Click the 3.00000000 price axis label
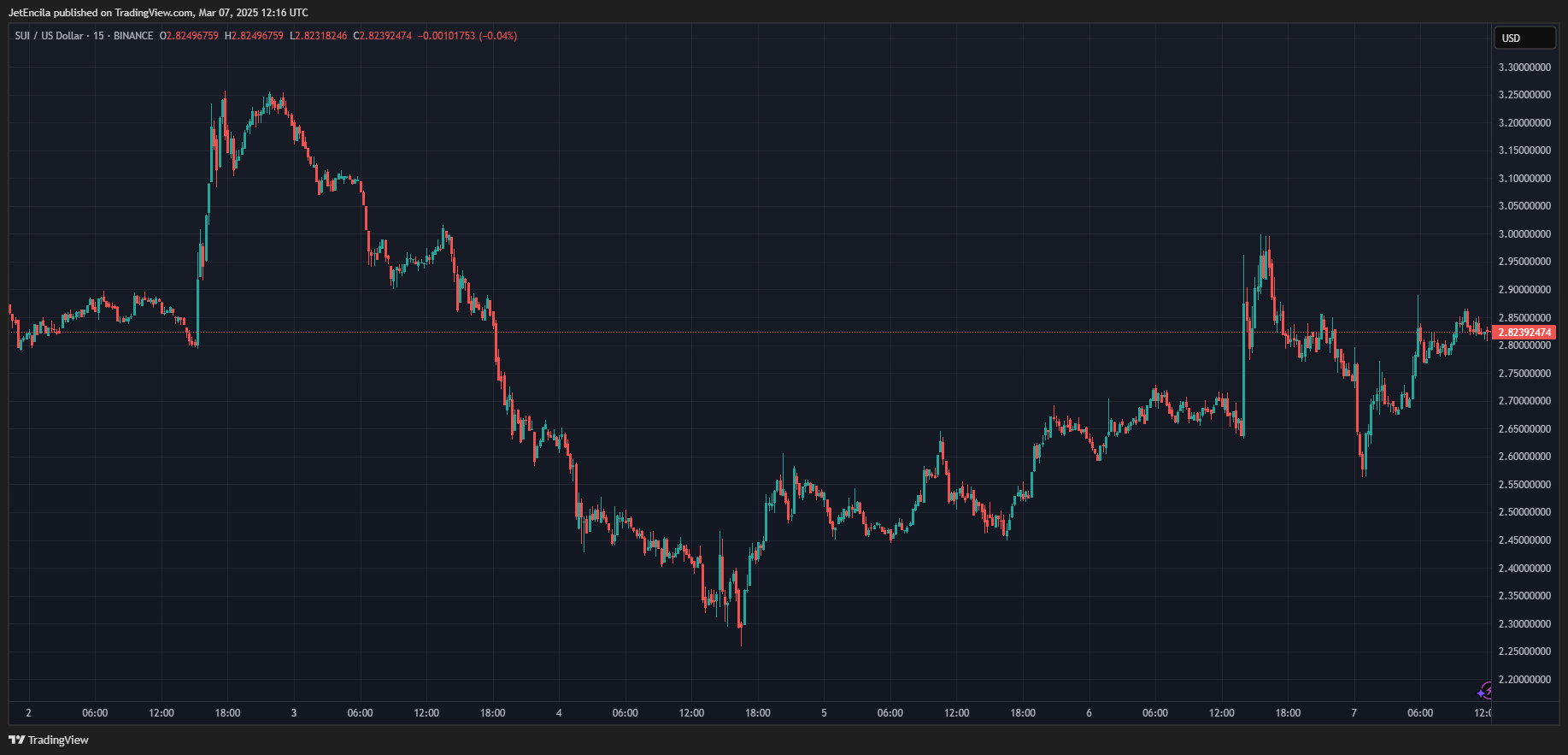 (x=1524, y=234)
